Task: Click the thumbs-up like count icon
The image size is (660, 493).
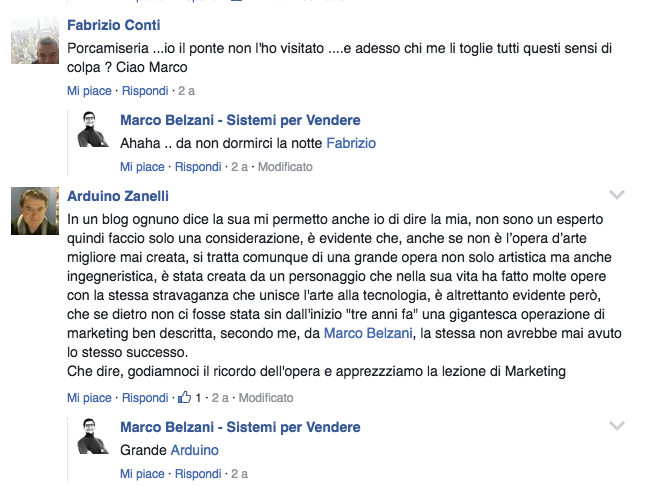Action: [184, 397]
